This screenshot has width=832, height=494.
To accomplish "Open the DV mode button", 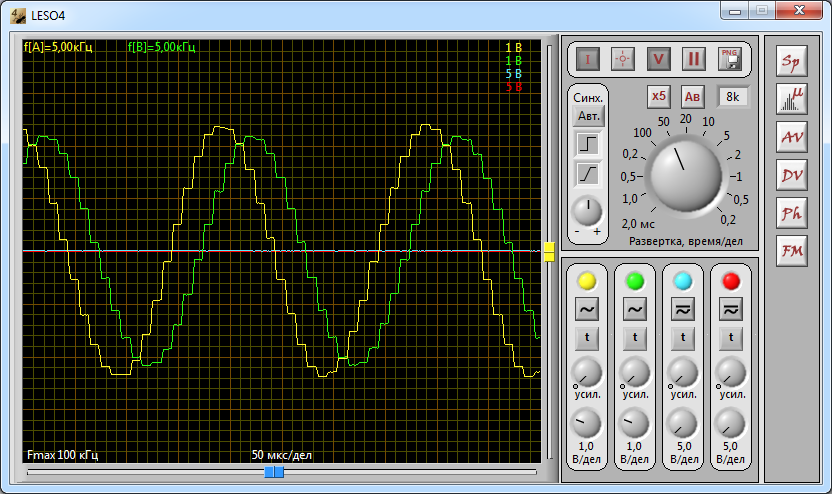I will [792, 175].
